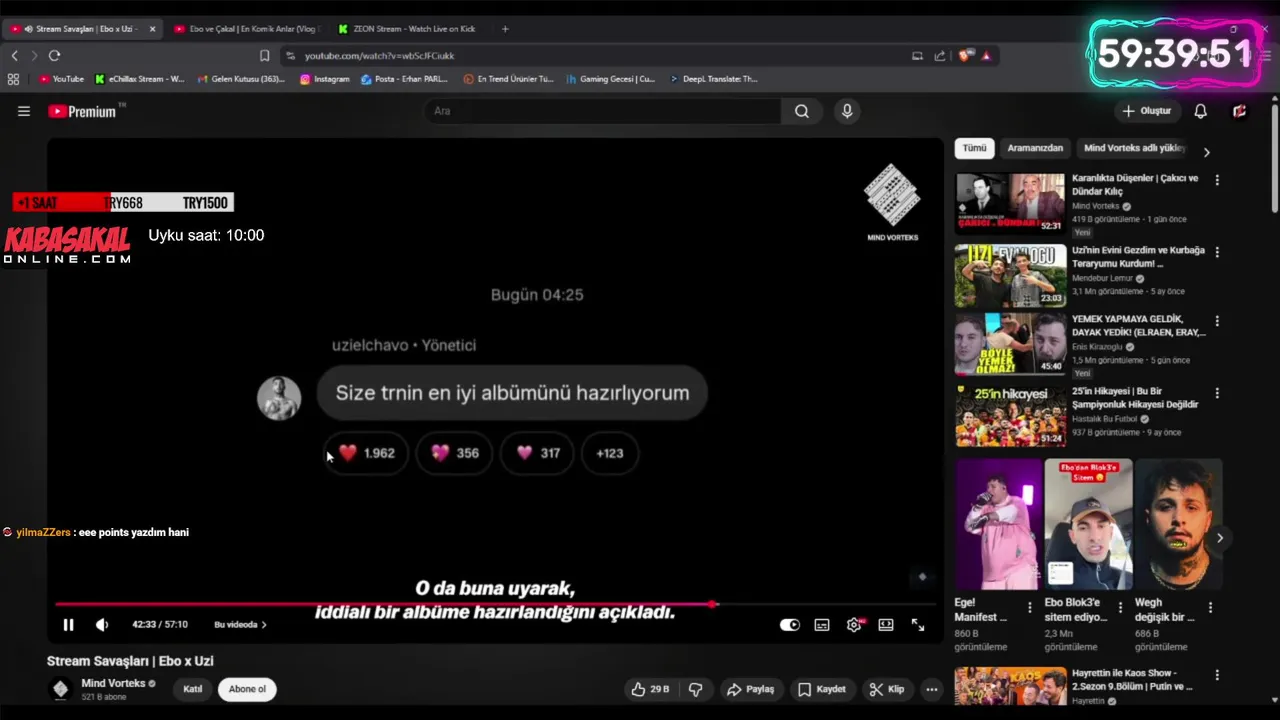Share the video via 'Paylaş'
Screen dimensions: 1280x720
[751, 689]
